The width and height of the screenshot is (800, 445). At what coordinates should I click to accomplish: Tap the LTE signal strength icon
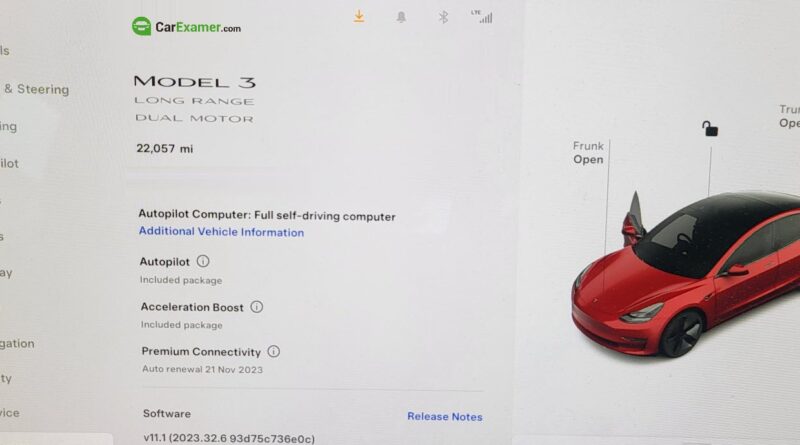(x=482, y=17)
